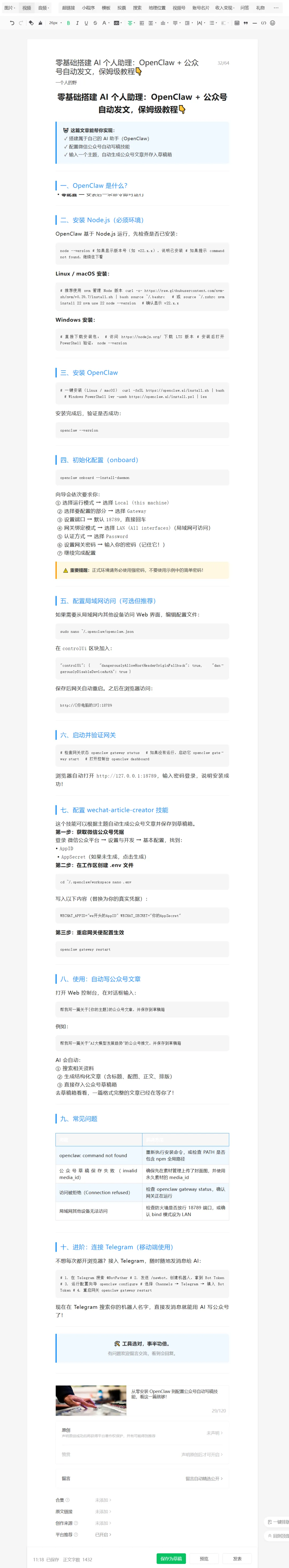This screenshot has height=1568, width=289.
Task: Click the redo arrow in the toolbar
Action: pyautogui.click(x=21, y=23)
